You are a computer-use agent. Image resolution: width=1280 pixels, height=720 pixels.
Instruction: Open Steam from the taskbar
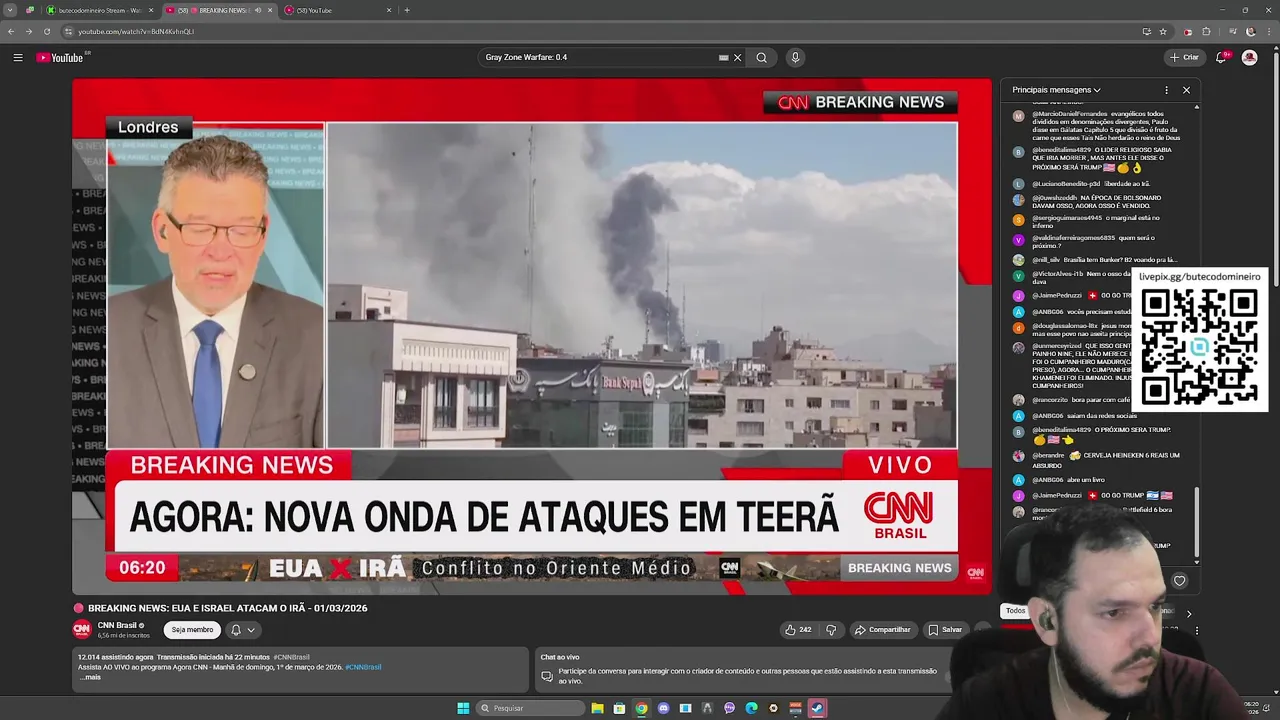point(817,708)
